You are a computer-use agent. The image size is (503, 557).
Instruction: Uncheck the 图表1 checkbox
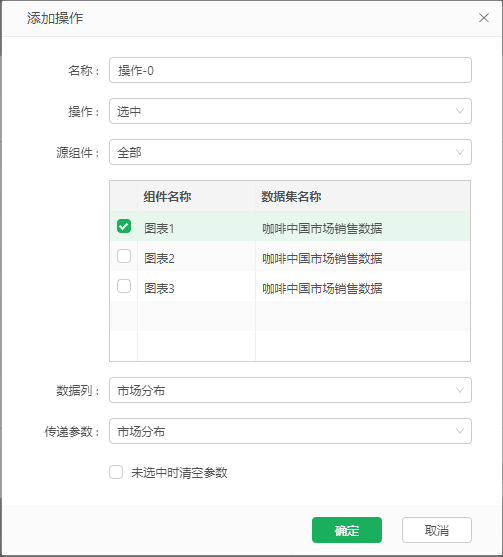pos(124,226)
